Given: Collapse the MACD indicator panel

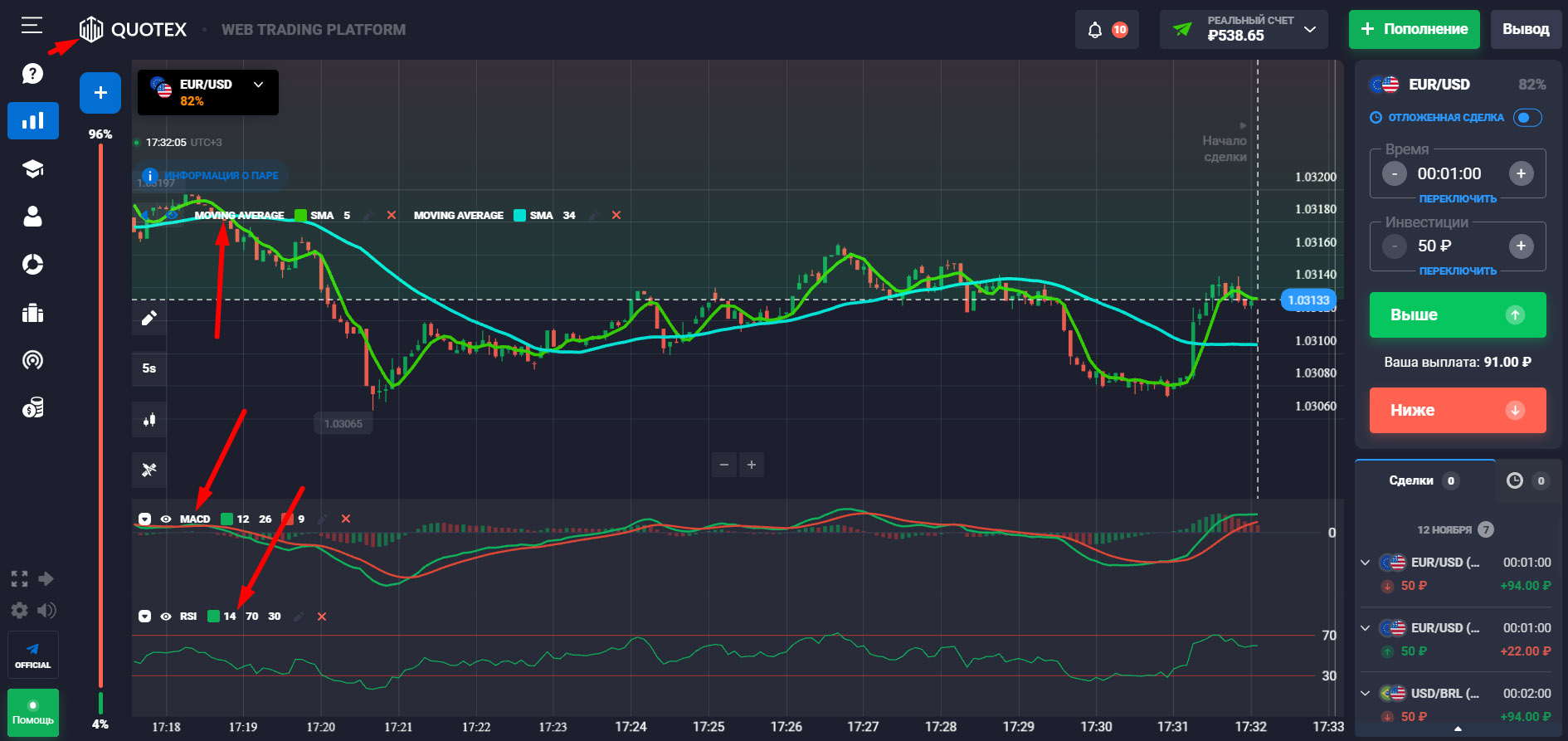Looking at the screenshot, I should click(x=144, y=519).
